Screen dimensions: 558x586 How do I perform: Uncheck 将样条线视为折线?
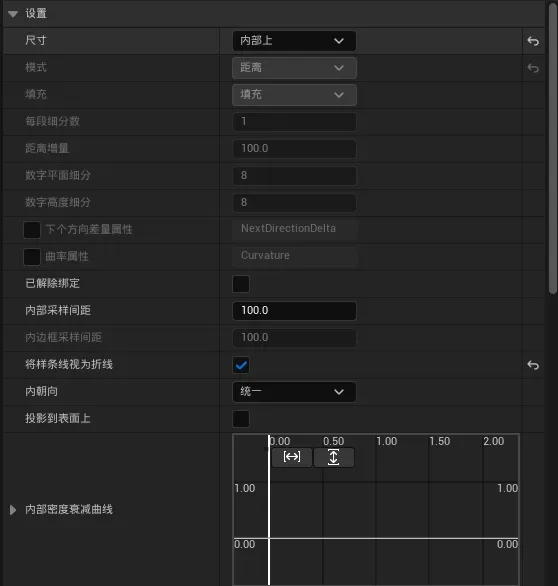coord(241,365)
